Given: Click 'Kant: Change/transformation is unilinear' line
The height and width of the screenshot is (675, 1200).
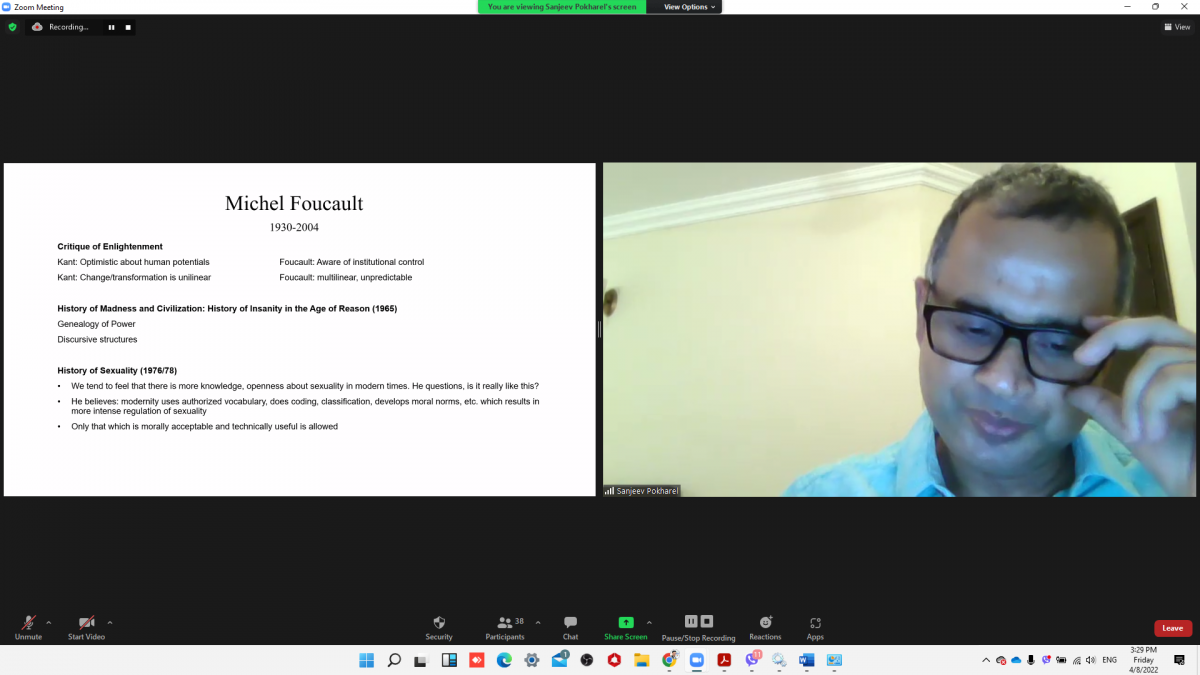Looking at the screenshot, I should [134, 277].
